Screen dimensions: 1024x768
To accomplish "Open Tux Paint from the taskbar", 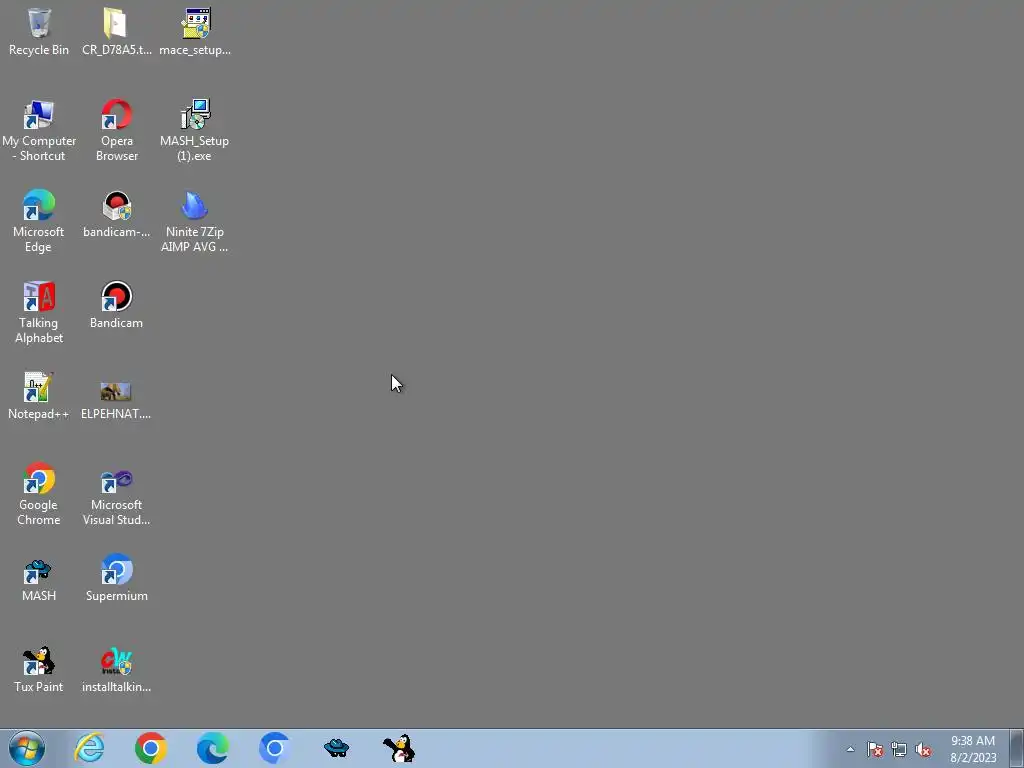I will click(399, 748).
